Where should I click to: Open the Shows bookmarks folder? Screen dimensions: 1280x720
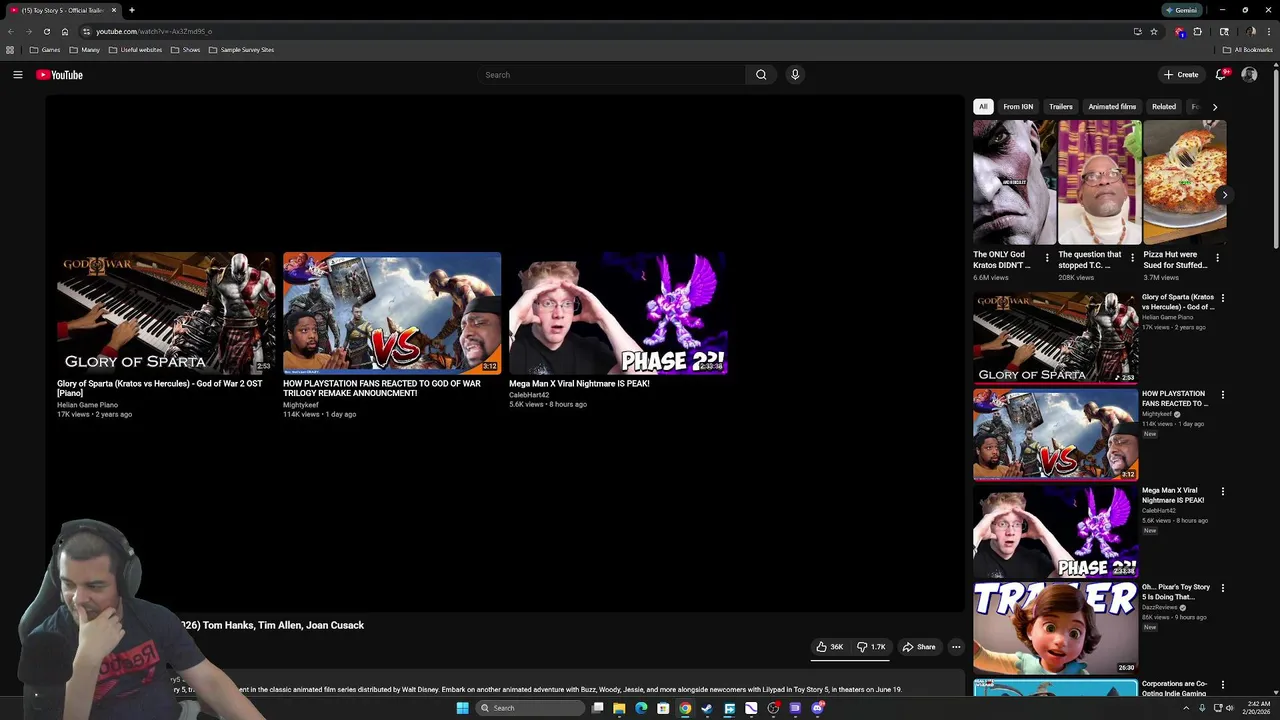[185, 50]
